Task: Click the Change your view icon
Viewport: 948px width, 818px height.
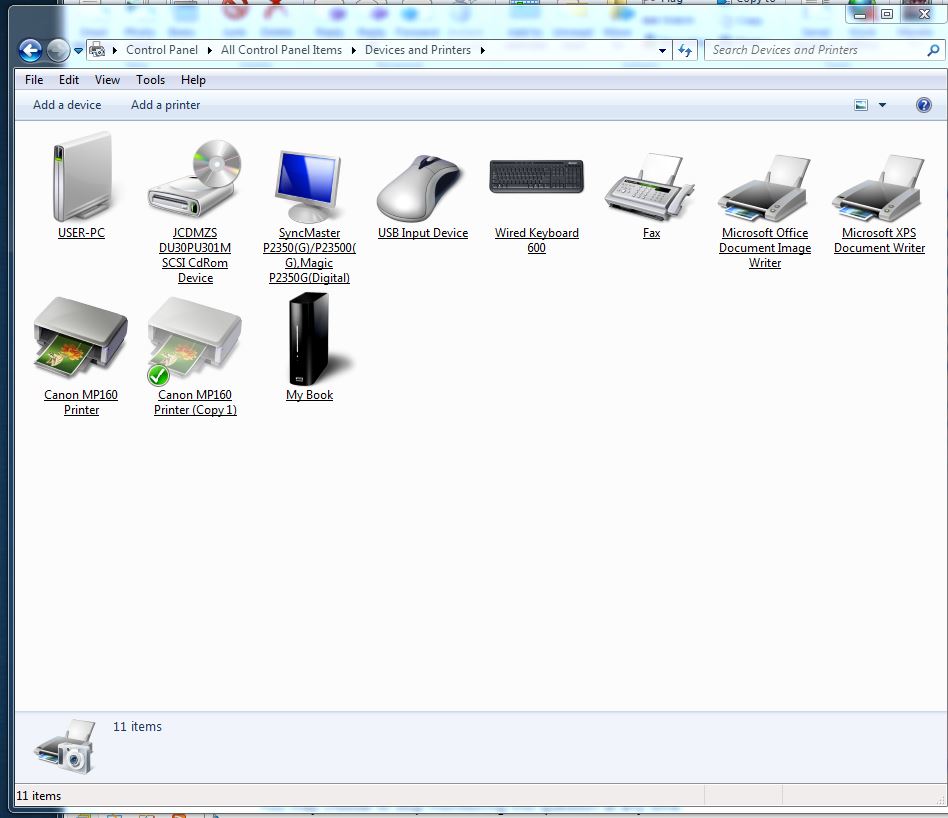Action: coord(861,105)
